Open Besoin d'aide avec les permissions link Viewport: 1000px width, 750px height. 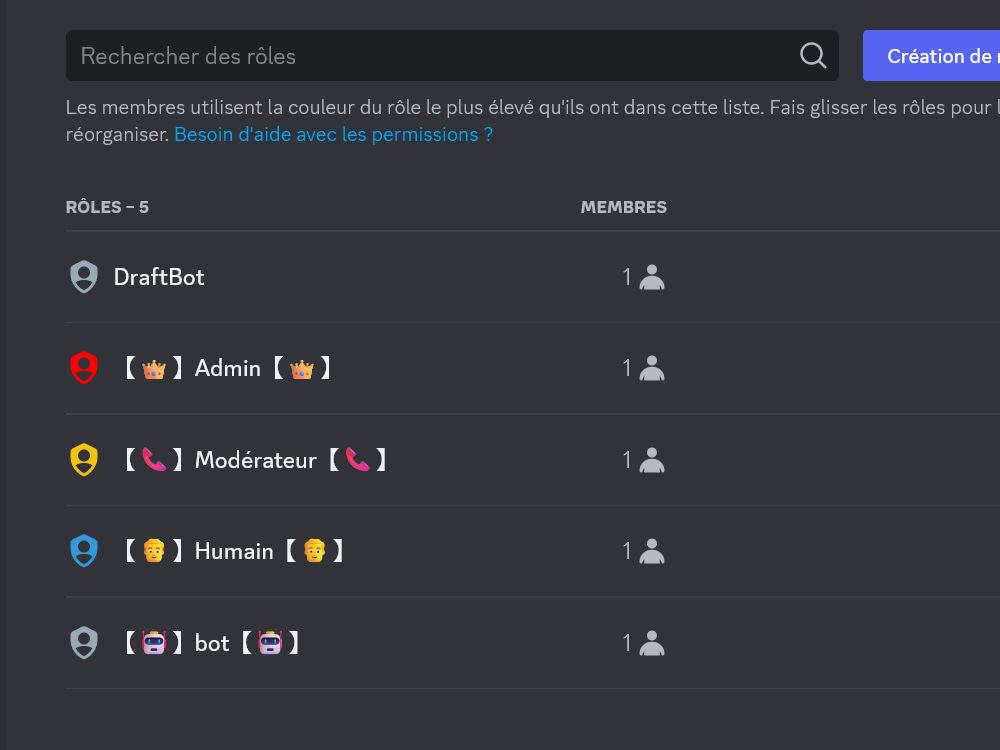(334, 135)
